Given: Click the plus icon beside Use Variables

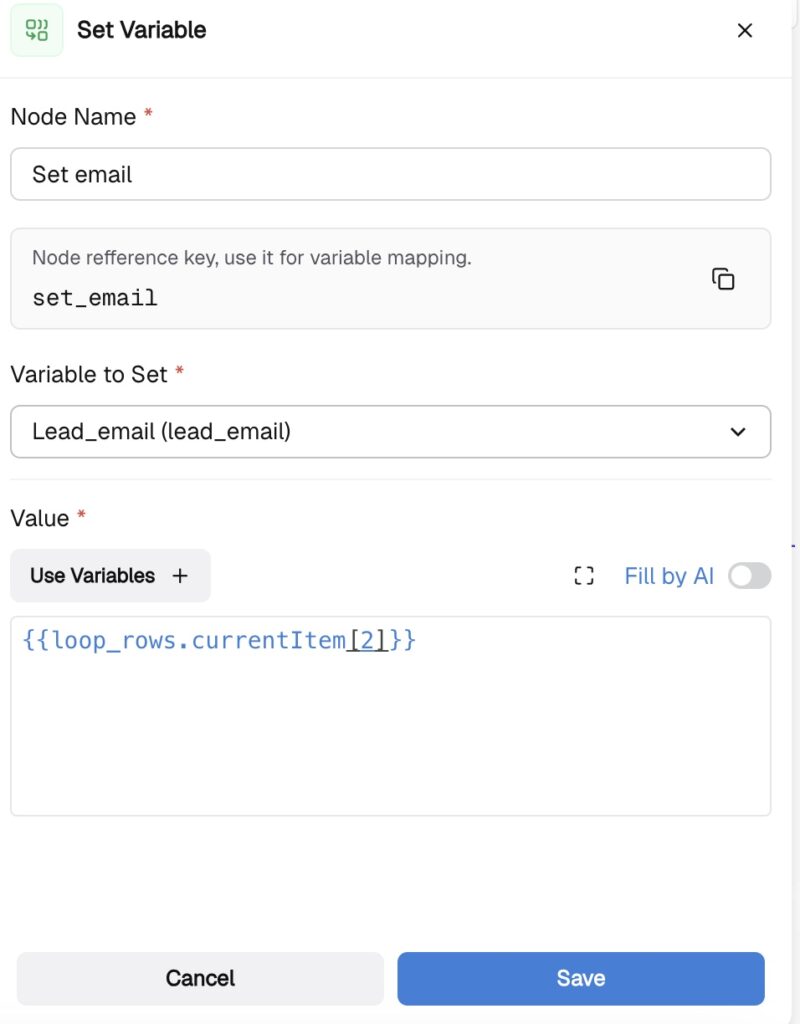Looking at the screenshot, I should (180, 575).
